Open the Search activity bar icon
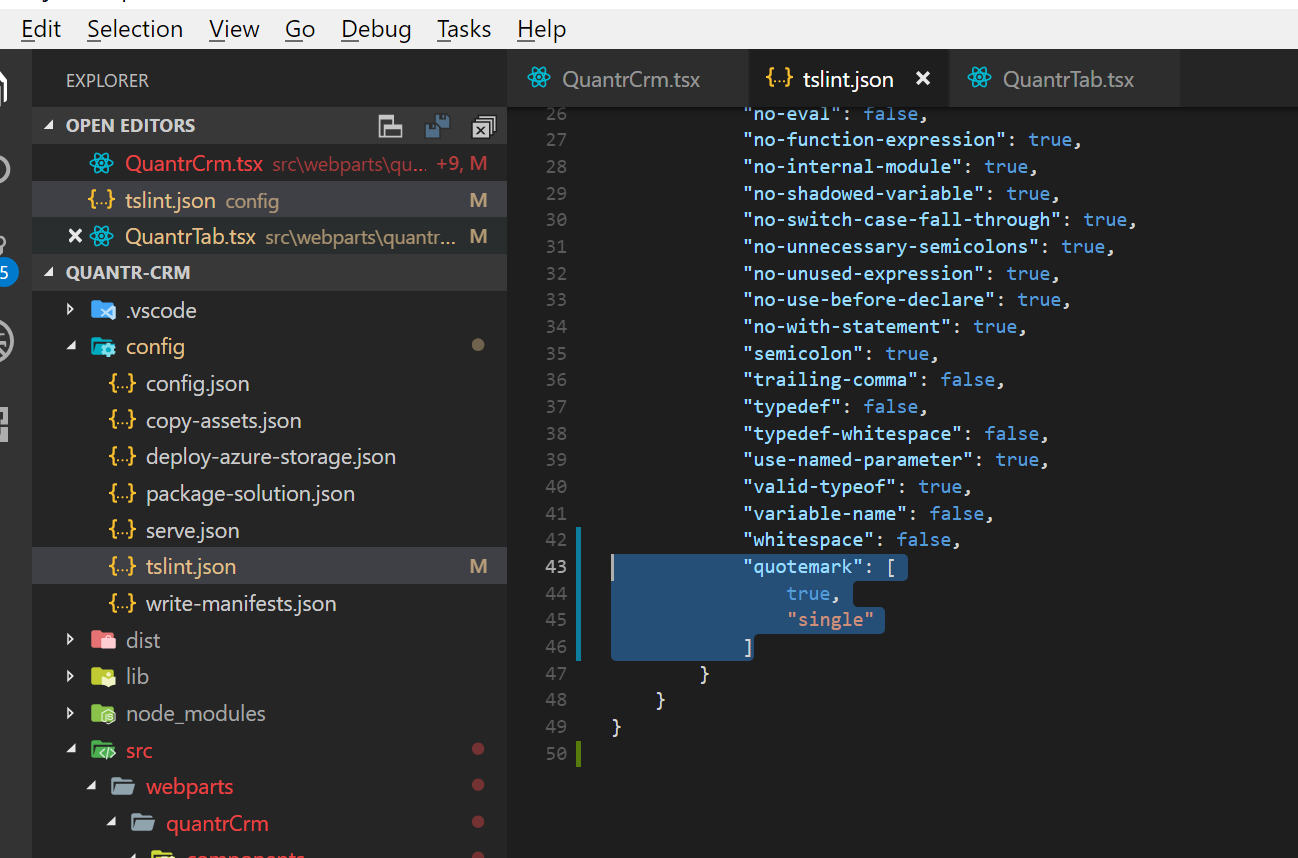The height and width of the screenshot is (858, 1298). pyautogui.click(x=5, y=169)
